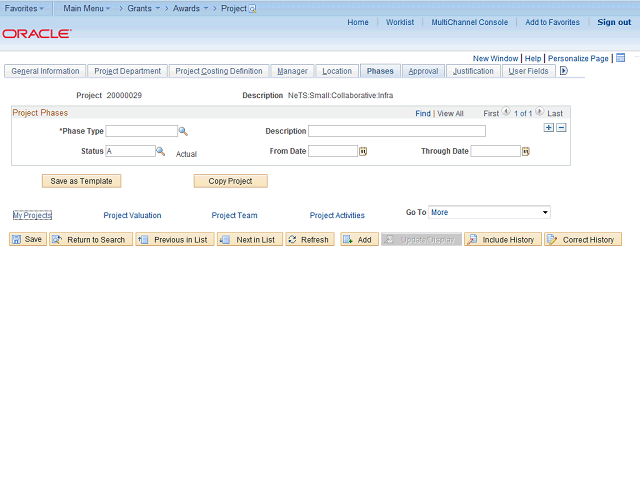Click the Status lookup magnifier icon
The height and width of the screenshot is (480, 640).
(161, 151)
